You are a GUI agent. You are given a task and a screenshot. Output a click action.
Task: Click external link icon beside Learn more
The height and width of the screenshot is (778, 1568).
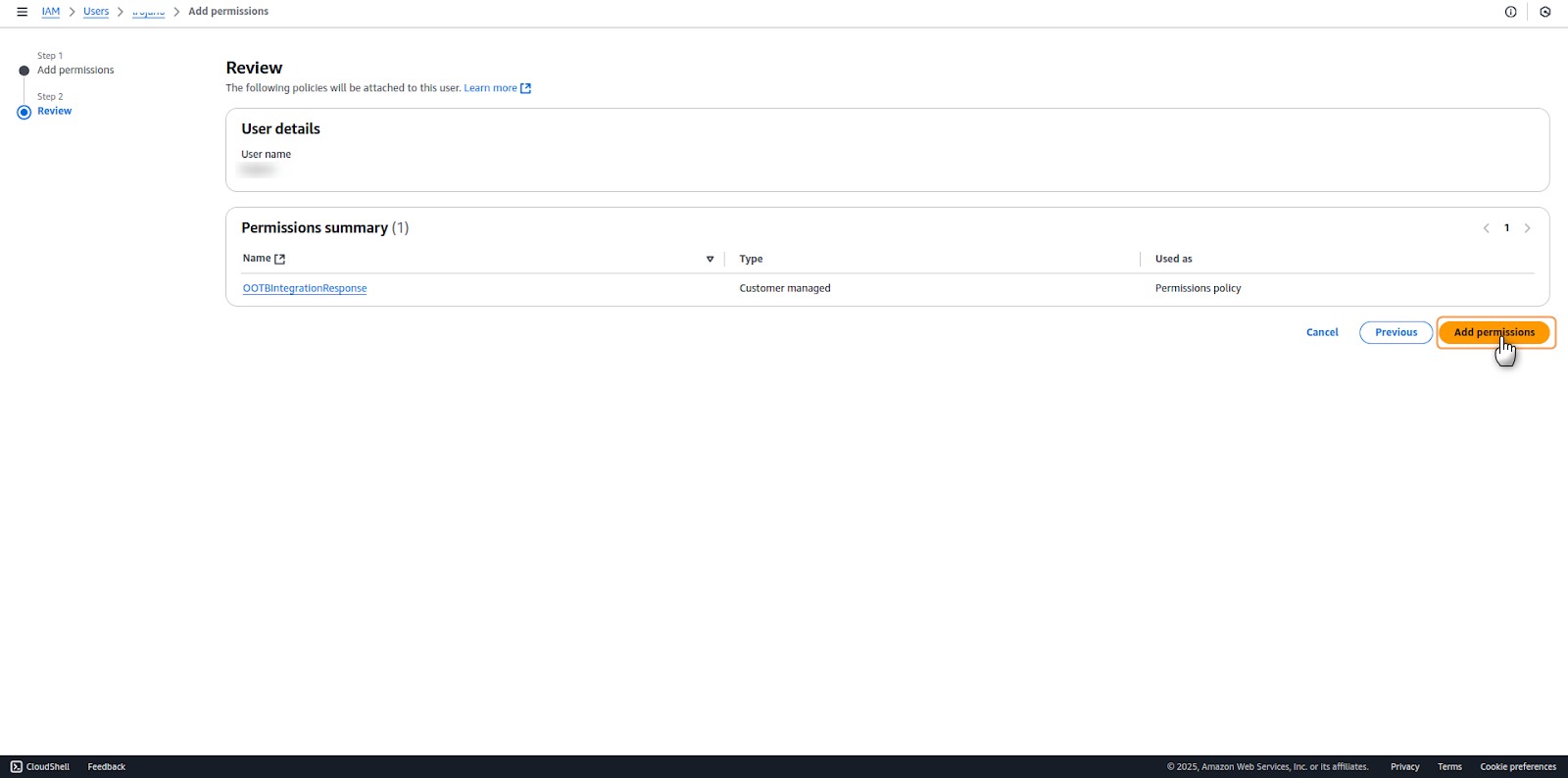(x=525, y=88)
